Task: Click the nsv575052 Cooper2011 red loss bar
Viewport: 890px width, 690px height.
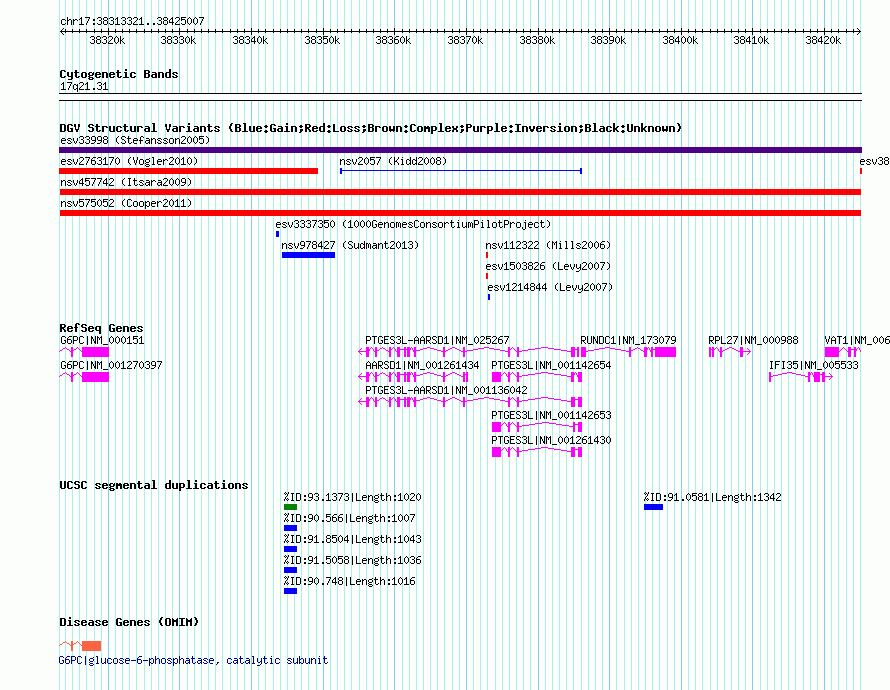Action: pyautogui.click(x=460, y=213)
